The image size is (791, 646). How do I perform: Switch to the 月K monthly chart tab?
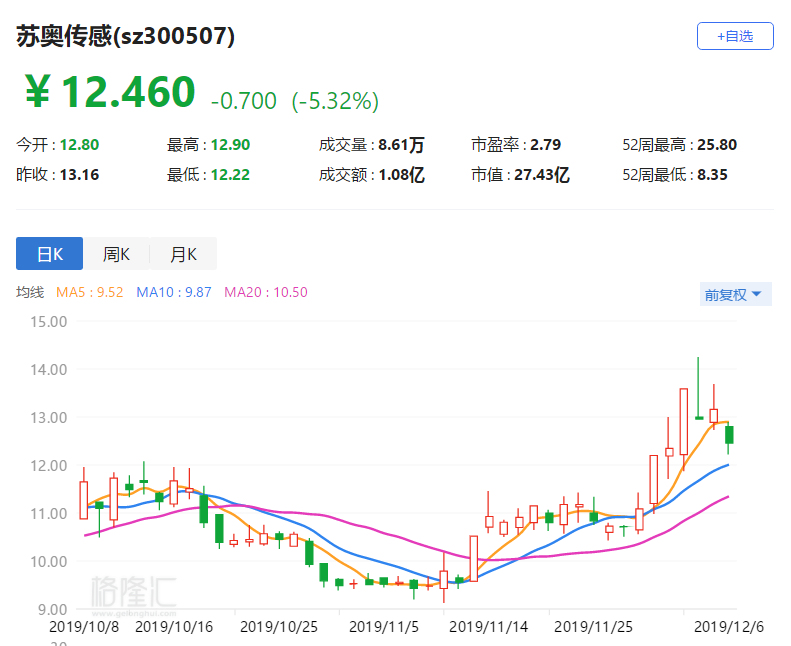click(x=184, y=254)
